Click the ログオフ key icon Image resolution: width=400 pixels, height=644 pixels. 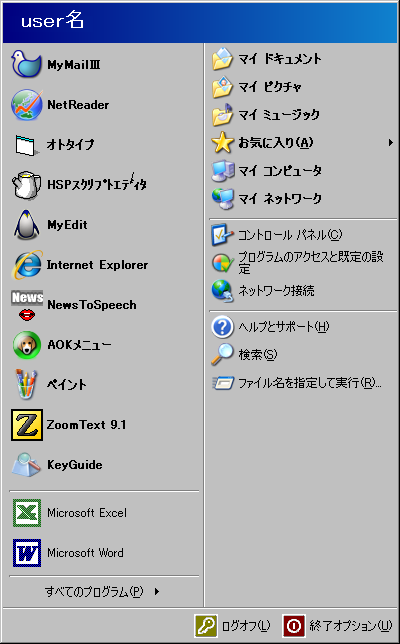pos(205,626)
